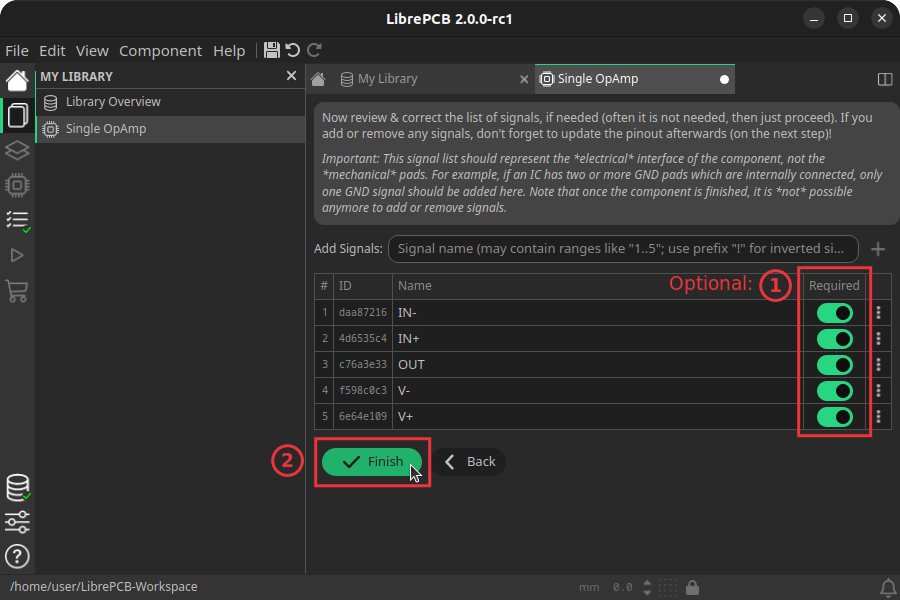Viewport: 900px width, 600px height.
Task: Open the three-dot menu for the V- signal
Action: [x=877, y=390]
